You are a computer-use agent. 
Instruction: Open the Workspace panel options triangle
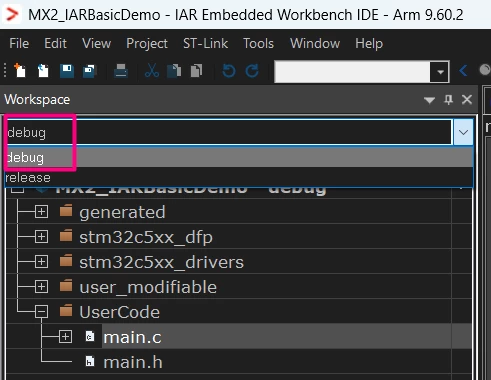(429, 100)
